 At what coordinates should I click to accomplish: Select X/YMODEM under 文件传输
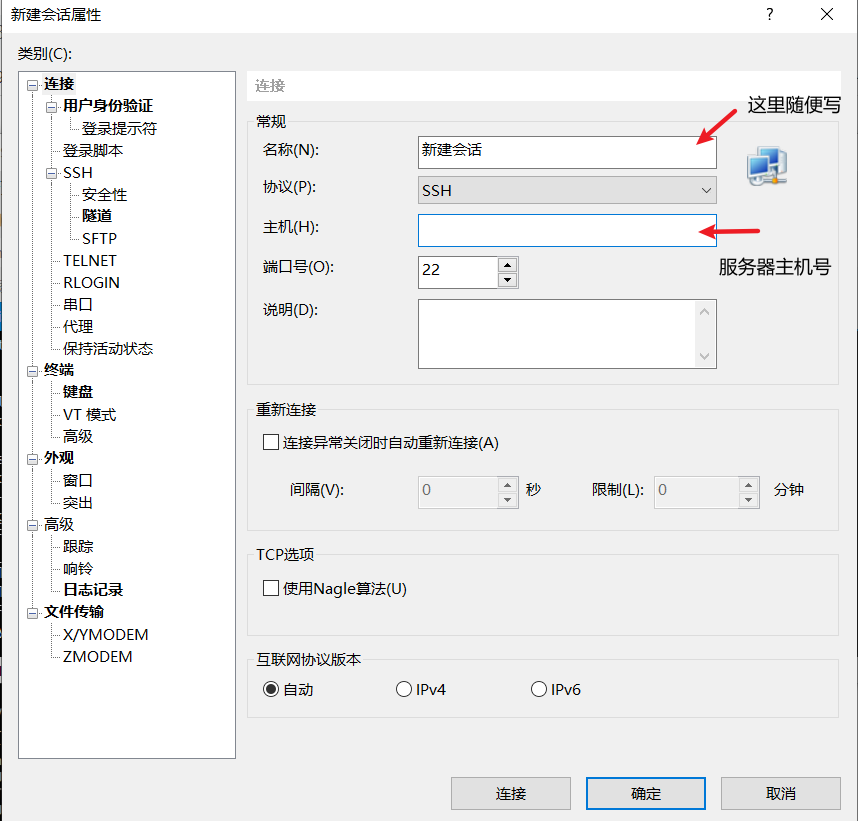[104, 634]
